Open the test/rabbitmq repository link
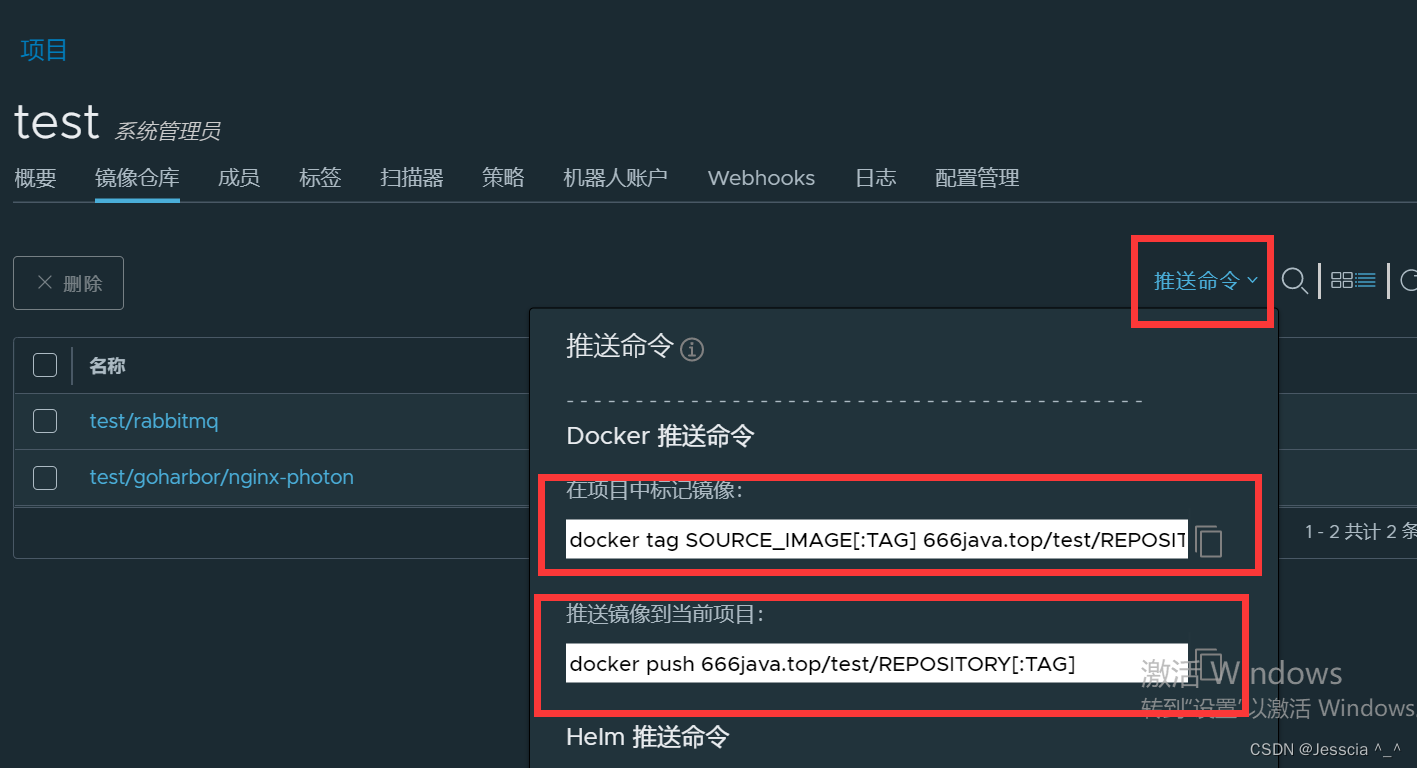Screen dimensions: 1417x768 154,421
